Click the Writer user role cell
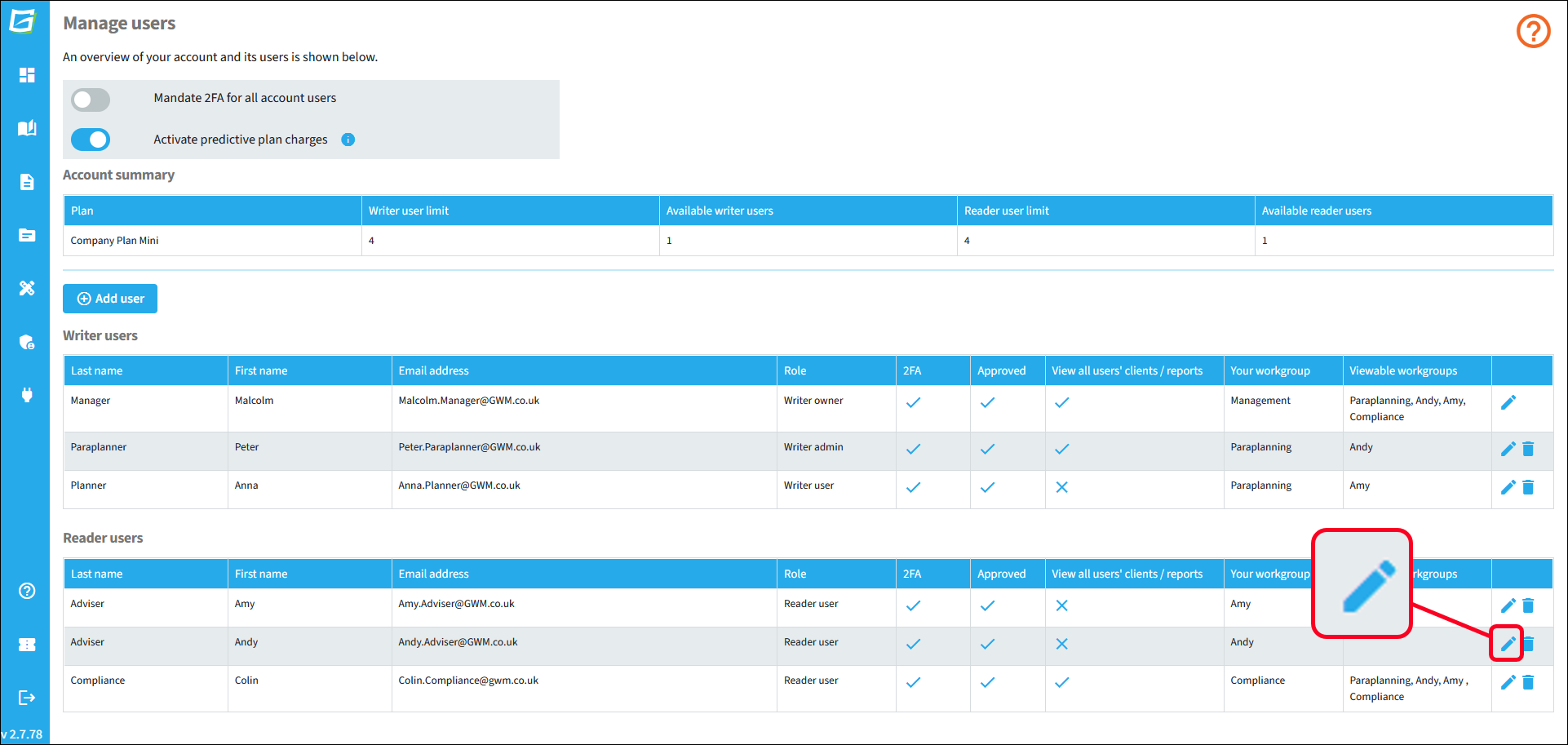Viewport: 1568px width, 745px height. (836, 490)
